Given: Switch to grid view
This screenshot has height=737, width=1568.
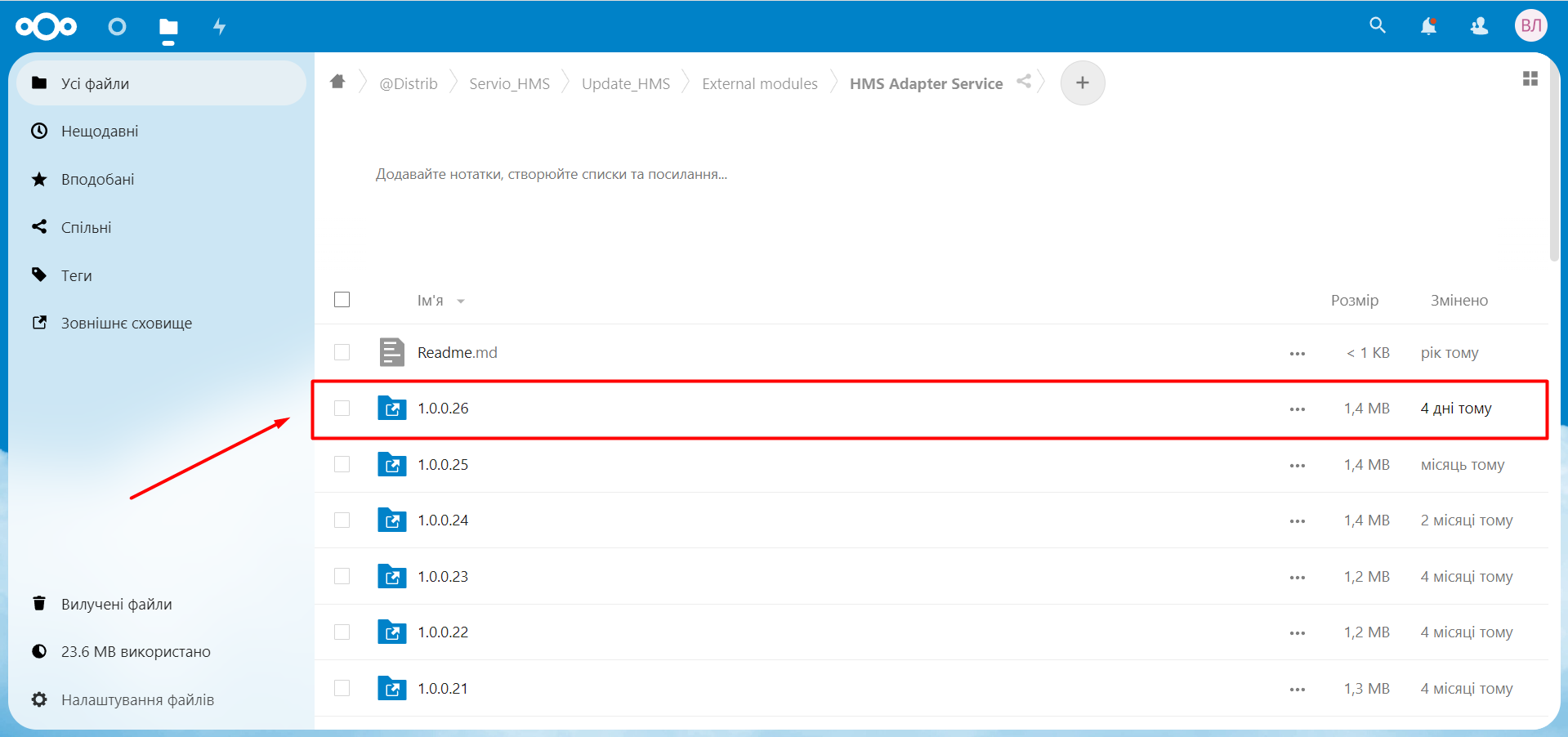Looking at the screenshot, I should coord(1530,78).
